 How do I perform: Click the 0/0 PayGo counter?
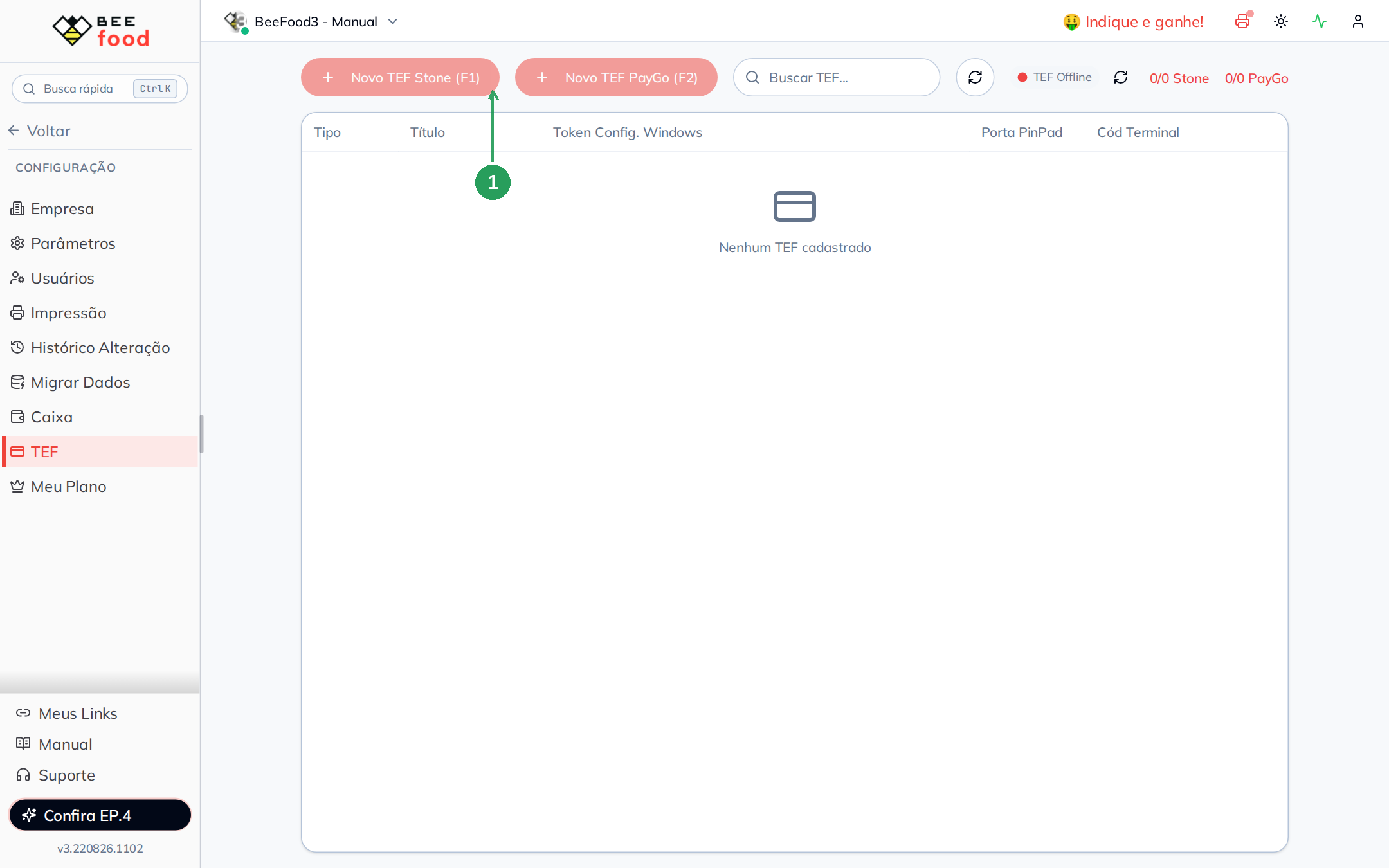pos(1257,78)
